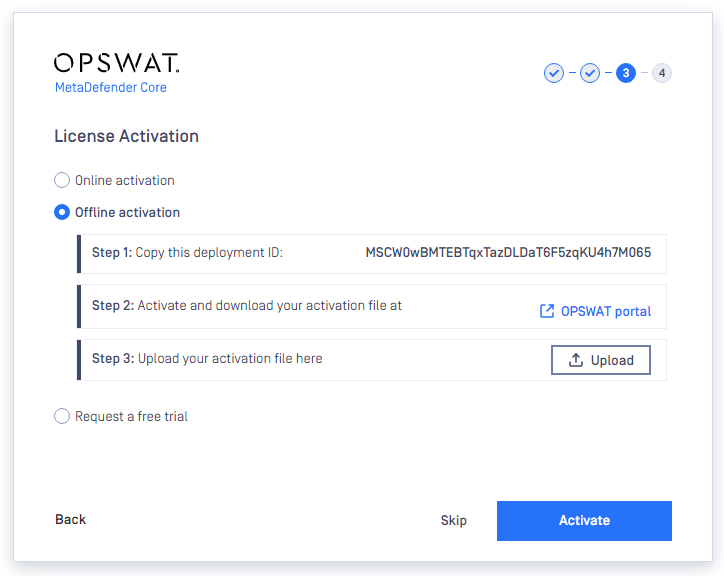Viewport: 724px width, 577px height.
Task: Choose Request a free trial option
Action: tap(62, 416)
